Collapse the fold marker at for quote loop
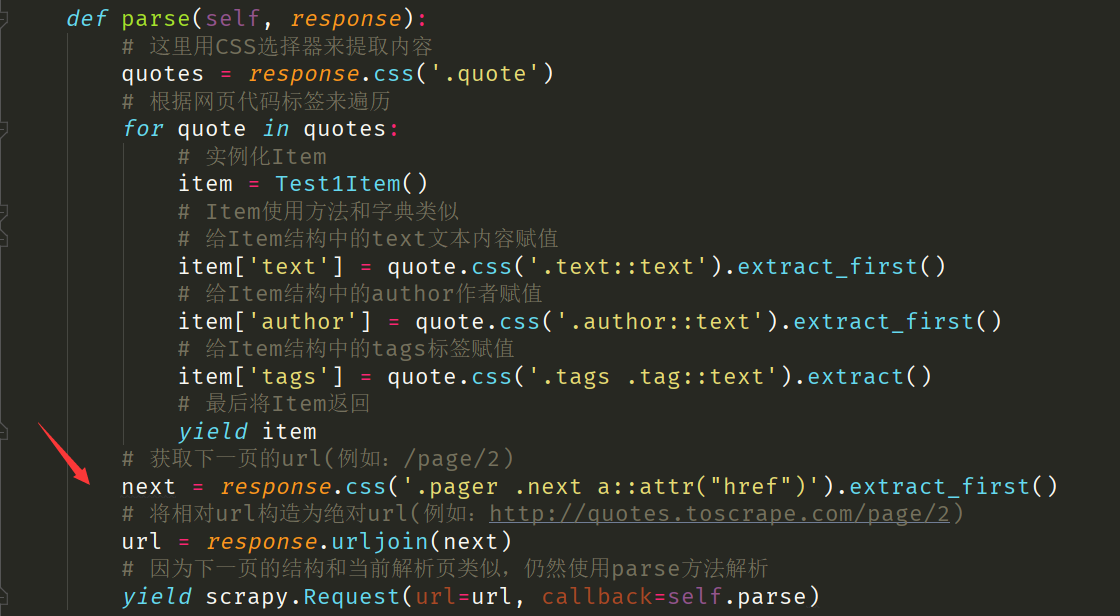This screenshot has width=1120, height=616. (x=4, y=129)
